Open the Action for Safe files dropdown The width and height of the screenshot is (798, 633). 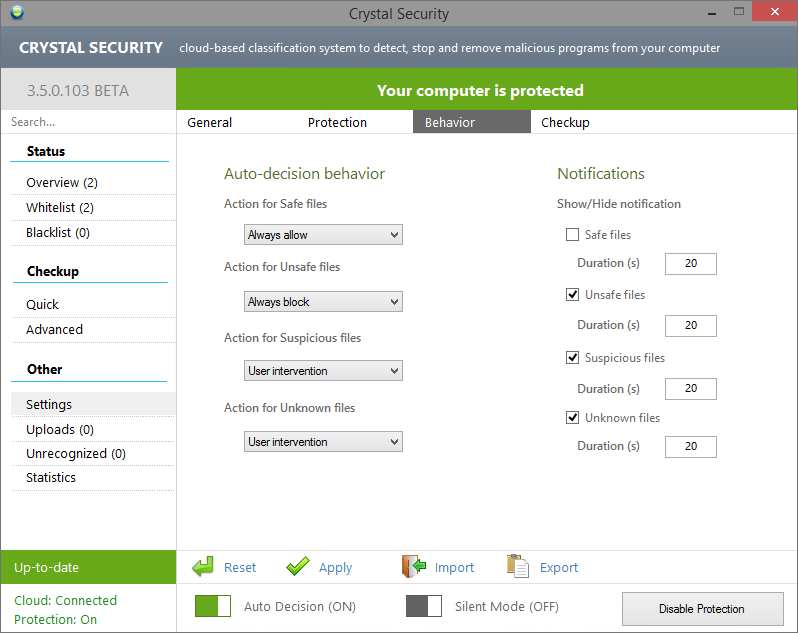[x=323, y=235]
